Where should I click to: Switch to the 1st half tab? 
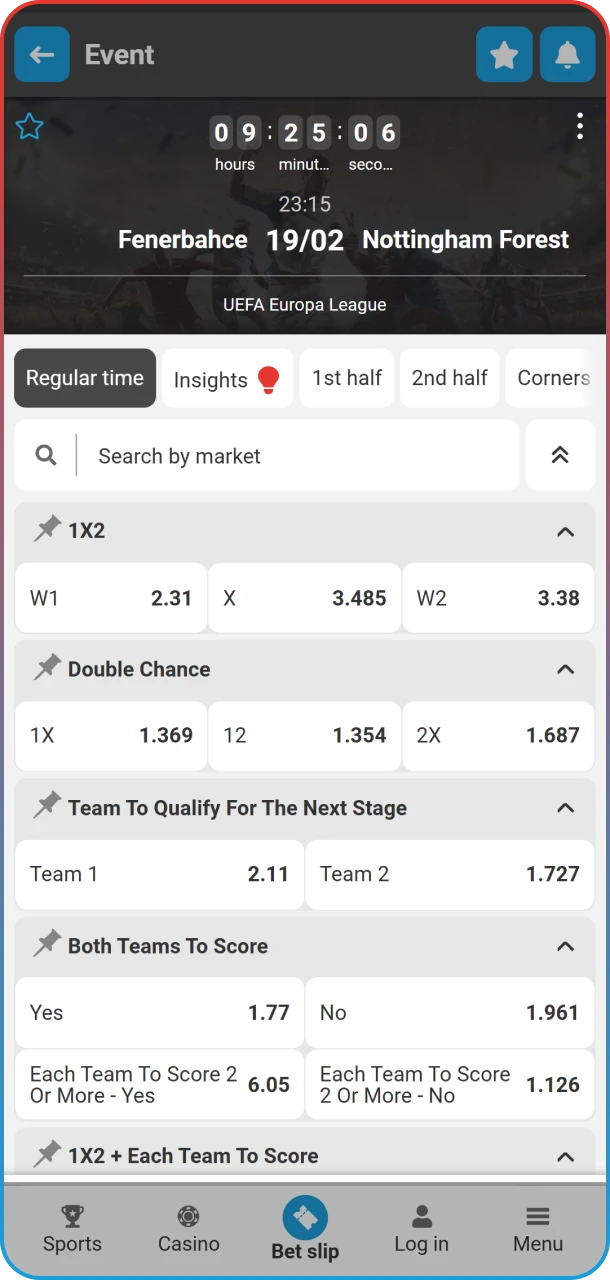coord(346,378)
